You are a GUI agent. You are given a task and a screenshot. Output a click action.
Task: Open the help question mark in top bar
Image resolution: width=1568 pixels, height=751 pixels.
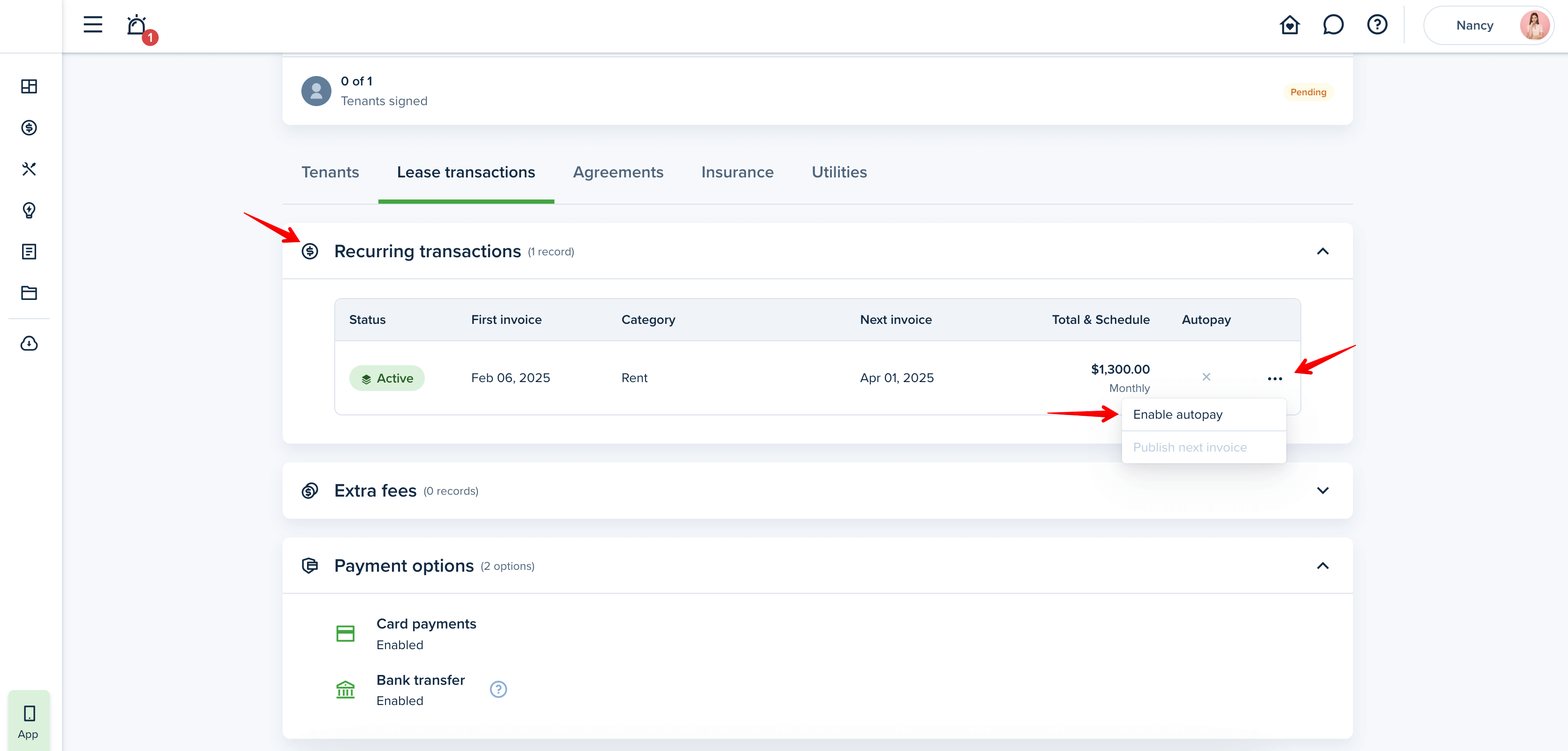pyautogui.click(x=1377, y=25)
